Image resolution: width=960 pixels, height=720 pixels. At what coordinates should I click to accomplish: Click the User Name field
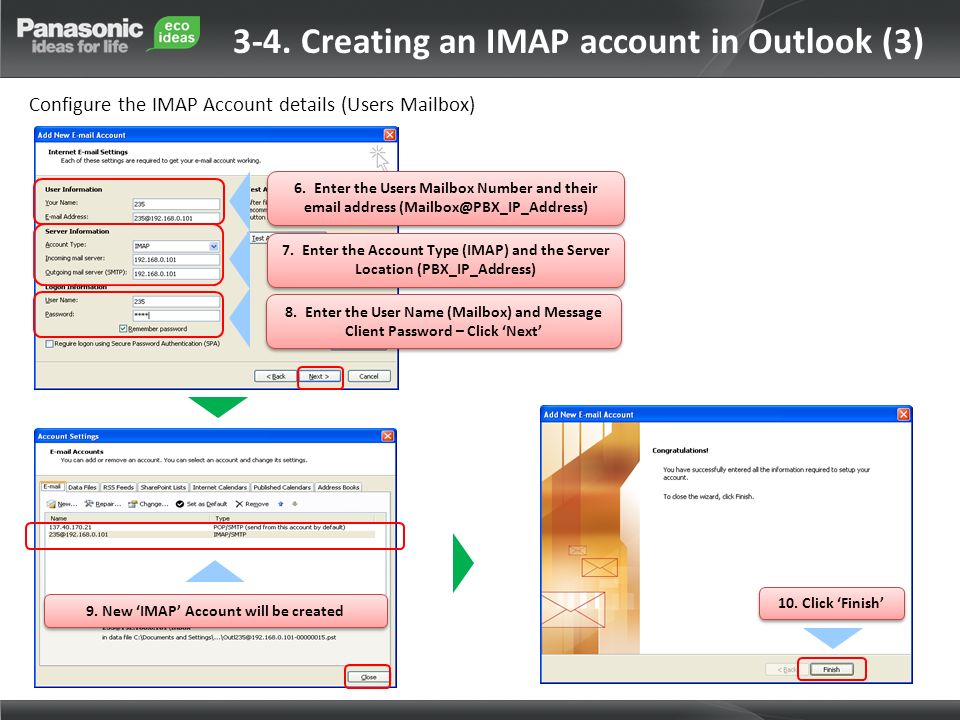(176, 301)
